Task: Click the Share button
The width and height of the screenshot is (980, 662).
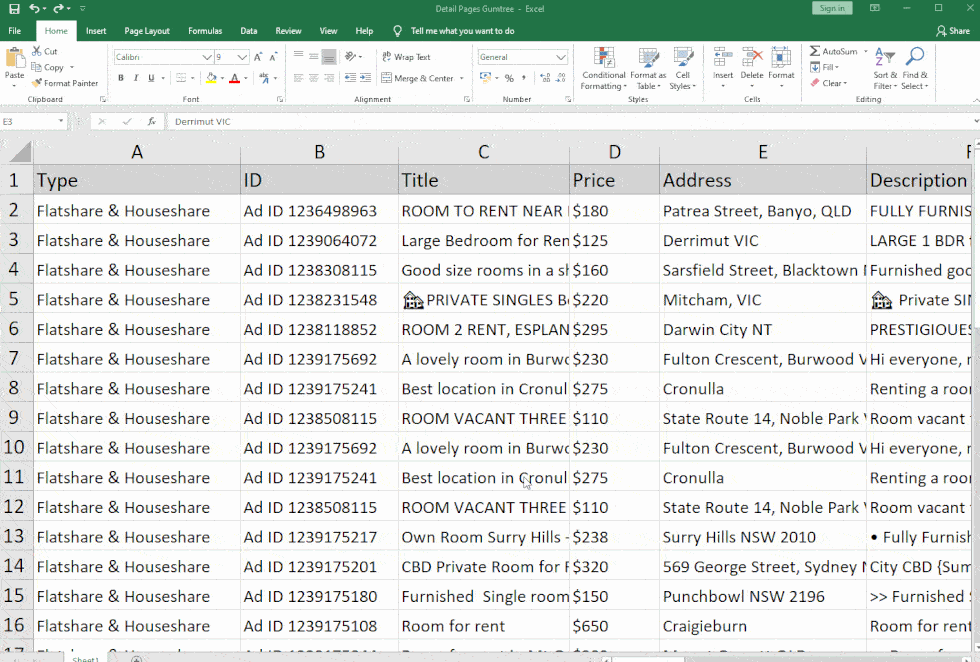Action: tap(952, 31)
